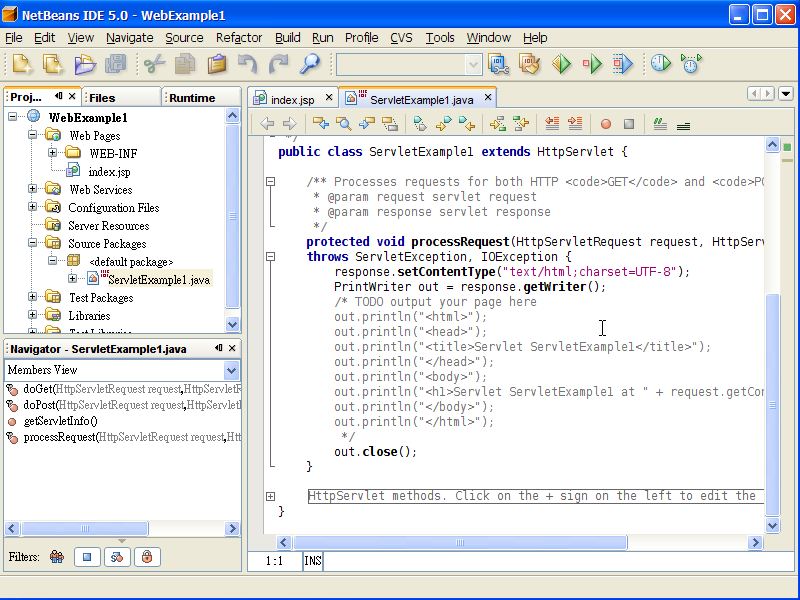Viewport: 800px width, 600px height.
Task: Click the Debug Main Project icon
Action: click(x=592, y=64)
